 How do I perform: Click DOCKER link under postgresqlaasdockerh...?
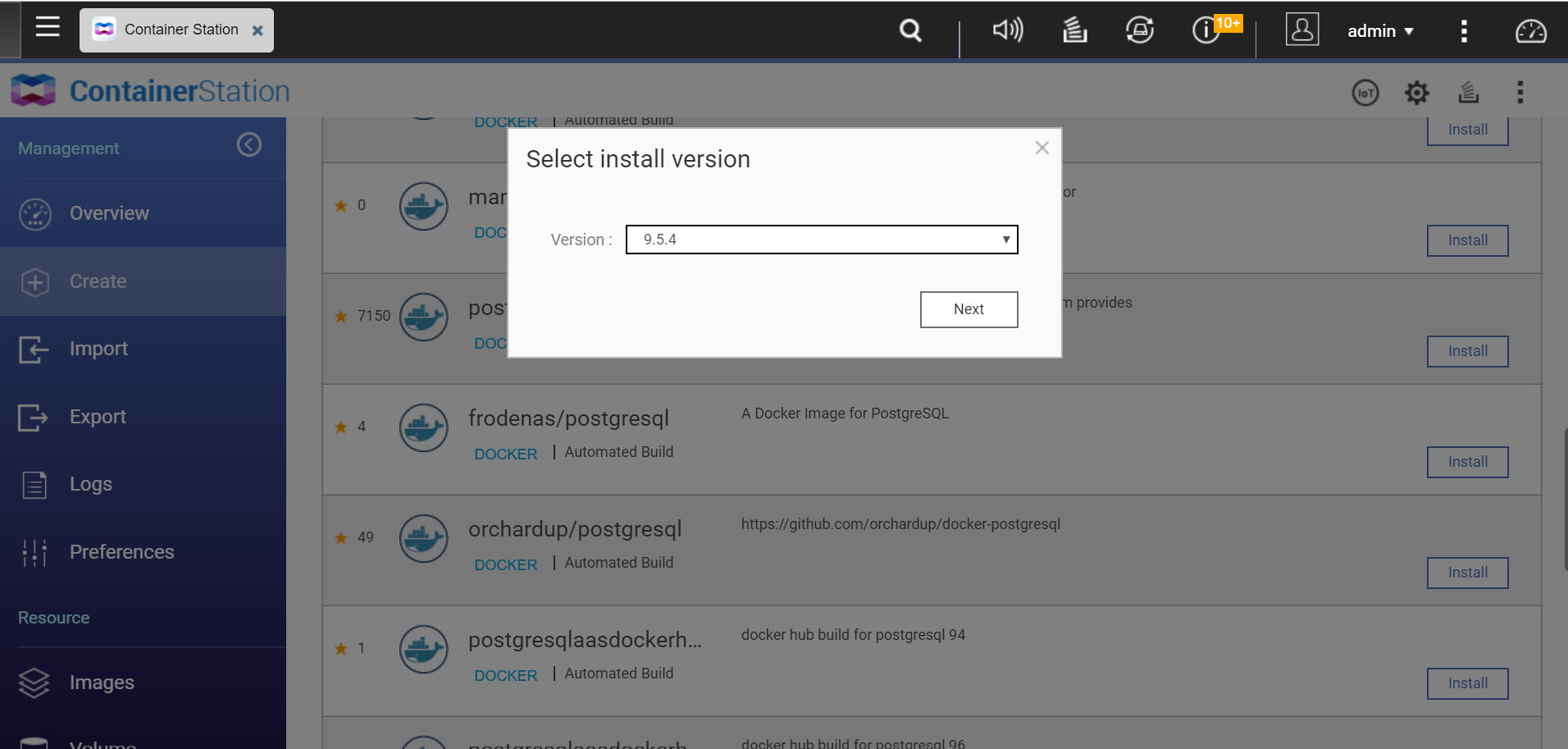pos(505,675)
